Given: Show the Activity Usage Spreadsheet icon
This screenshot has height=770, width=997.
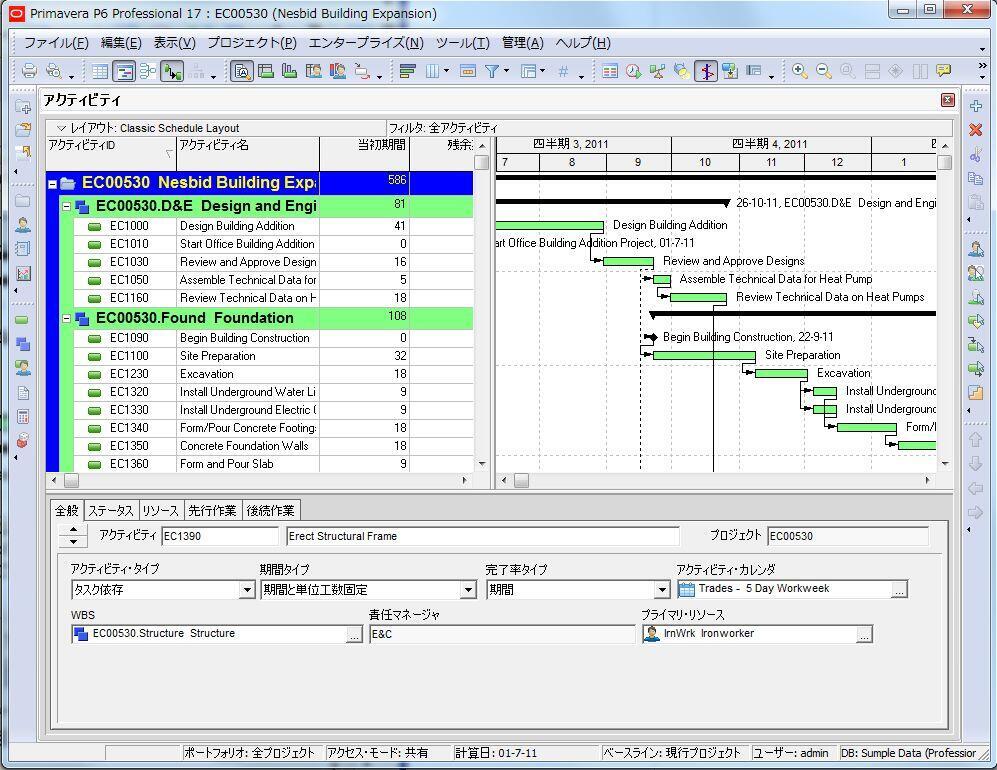Looking at the screenshot, I should (x=266, y=71).
